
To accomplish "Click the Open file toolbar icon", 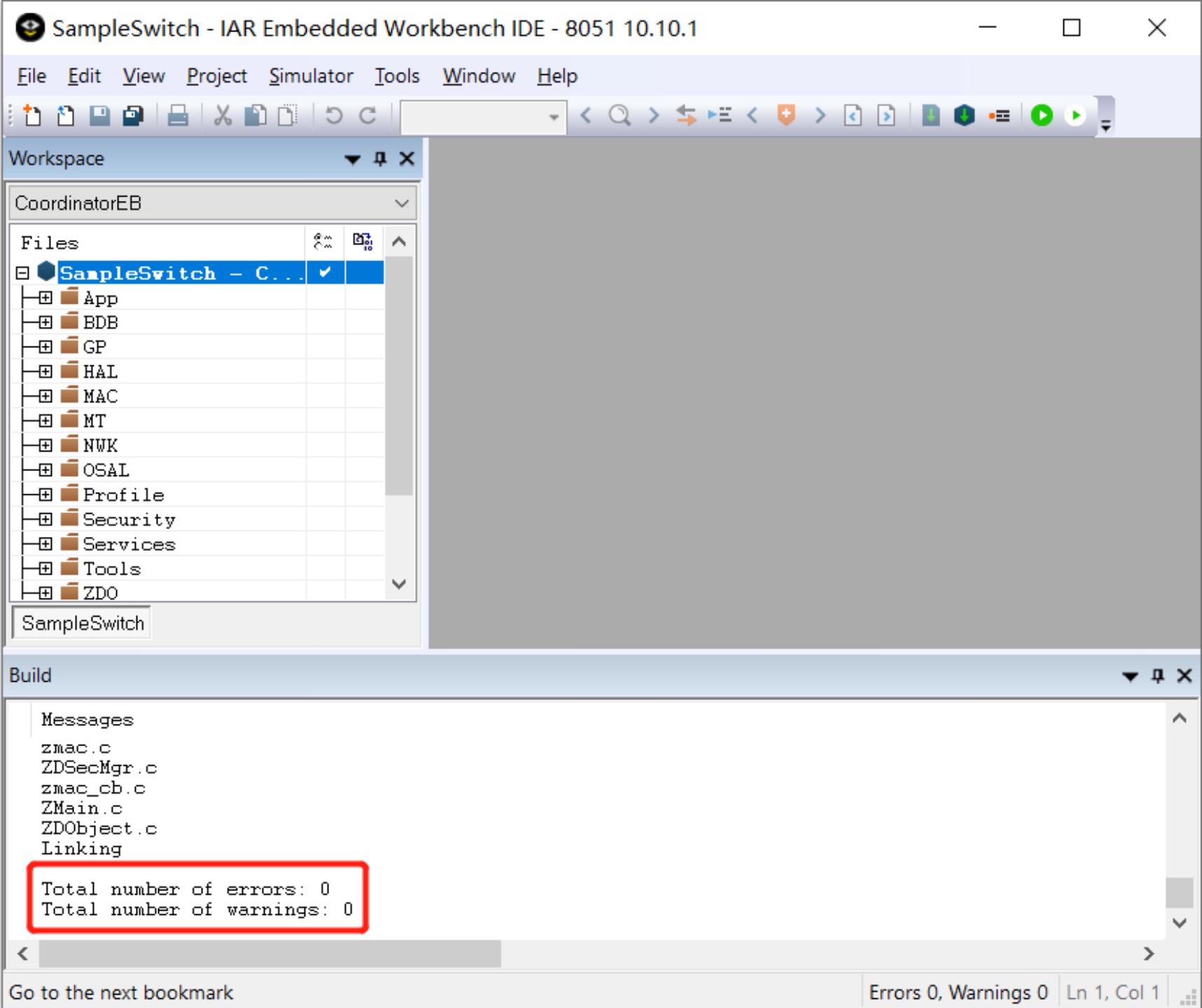I will (65, 115).
